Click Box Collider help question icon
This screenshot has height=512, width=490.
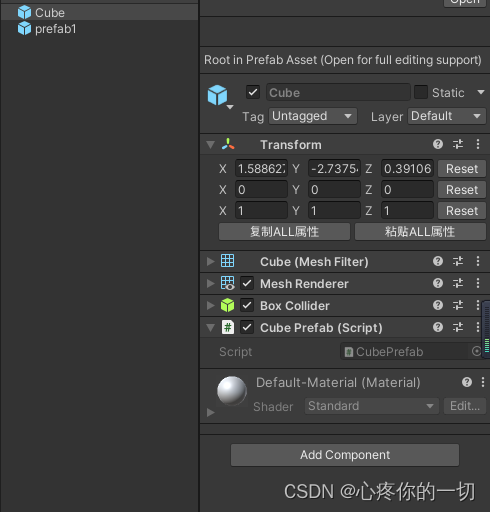(438, 305)
